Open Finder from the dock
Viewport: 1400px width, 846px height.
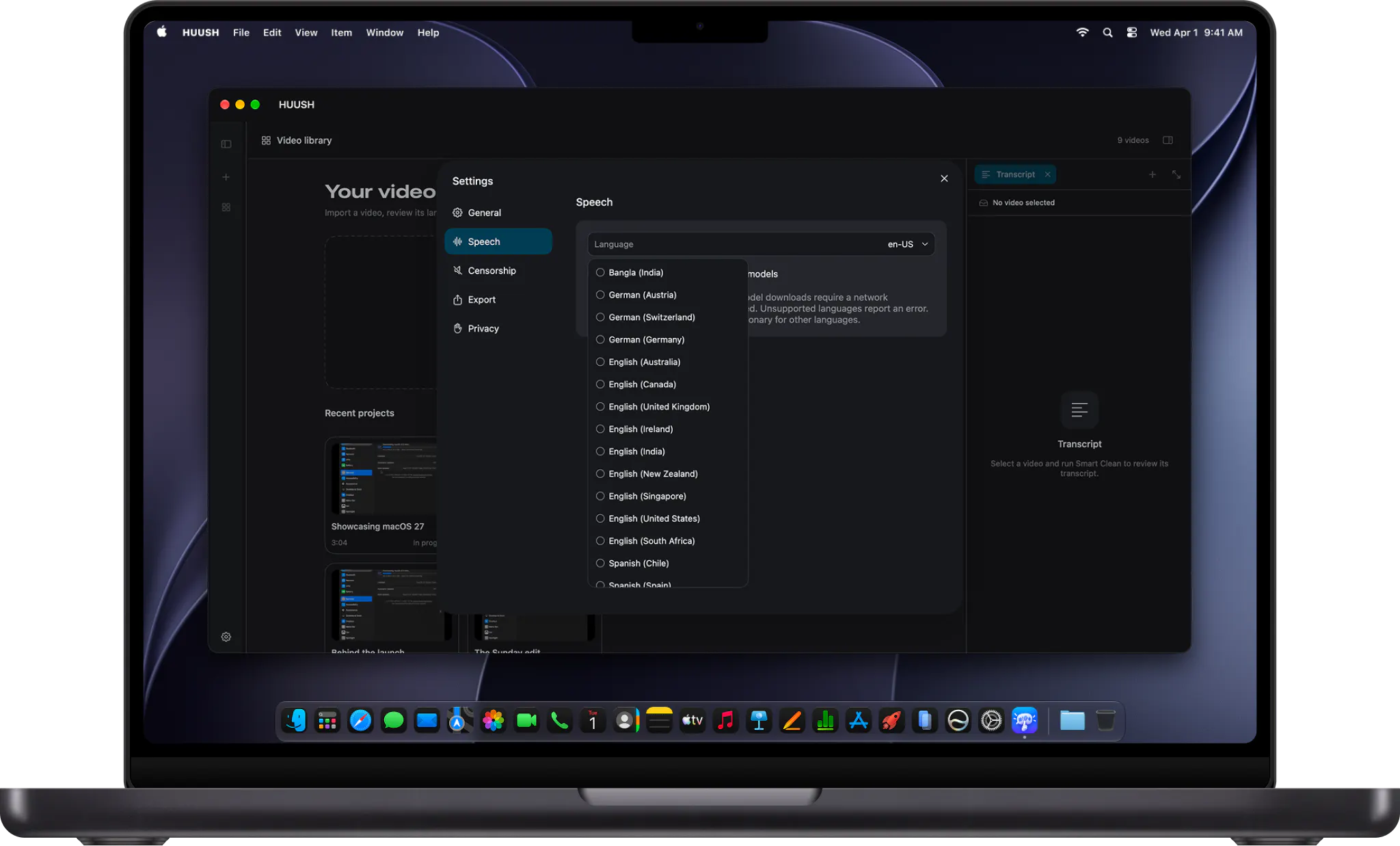pyautogui.click(x=295, y=720)
